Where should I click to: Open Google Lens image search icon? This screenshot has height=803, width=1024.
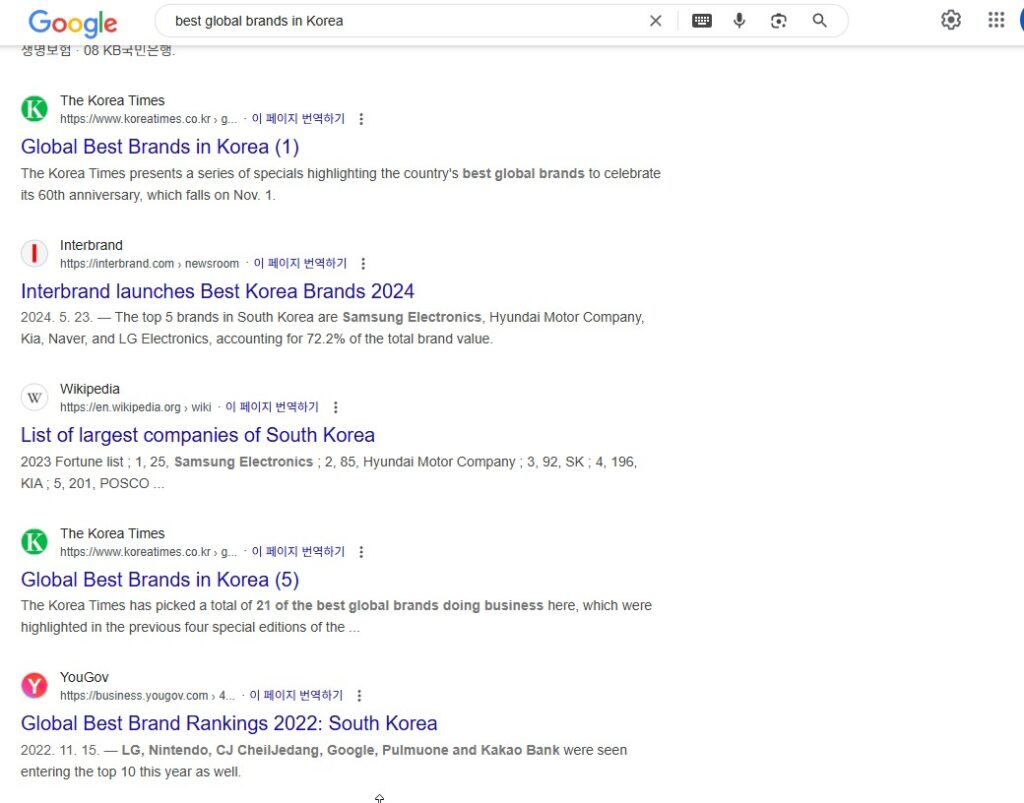point(778,21)
